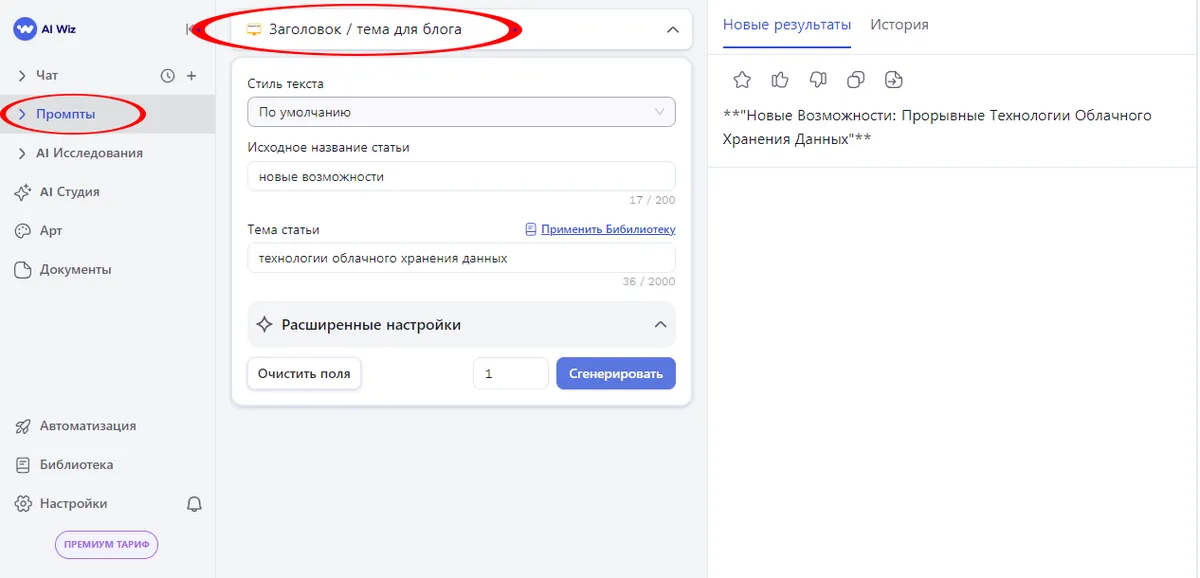Give a thumbs up to the generated headline
The height and width of the screenshot is (578, 1200).
pos(780,79)
